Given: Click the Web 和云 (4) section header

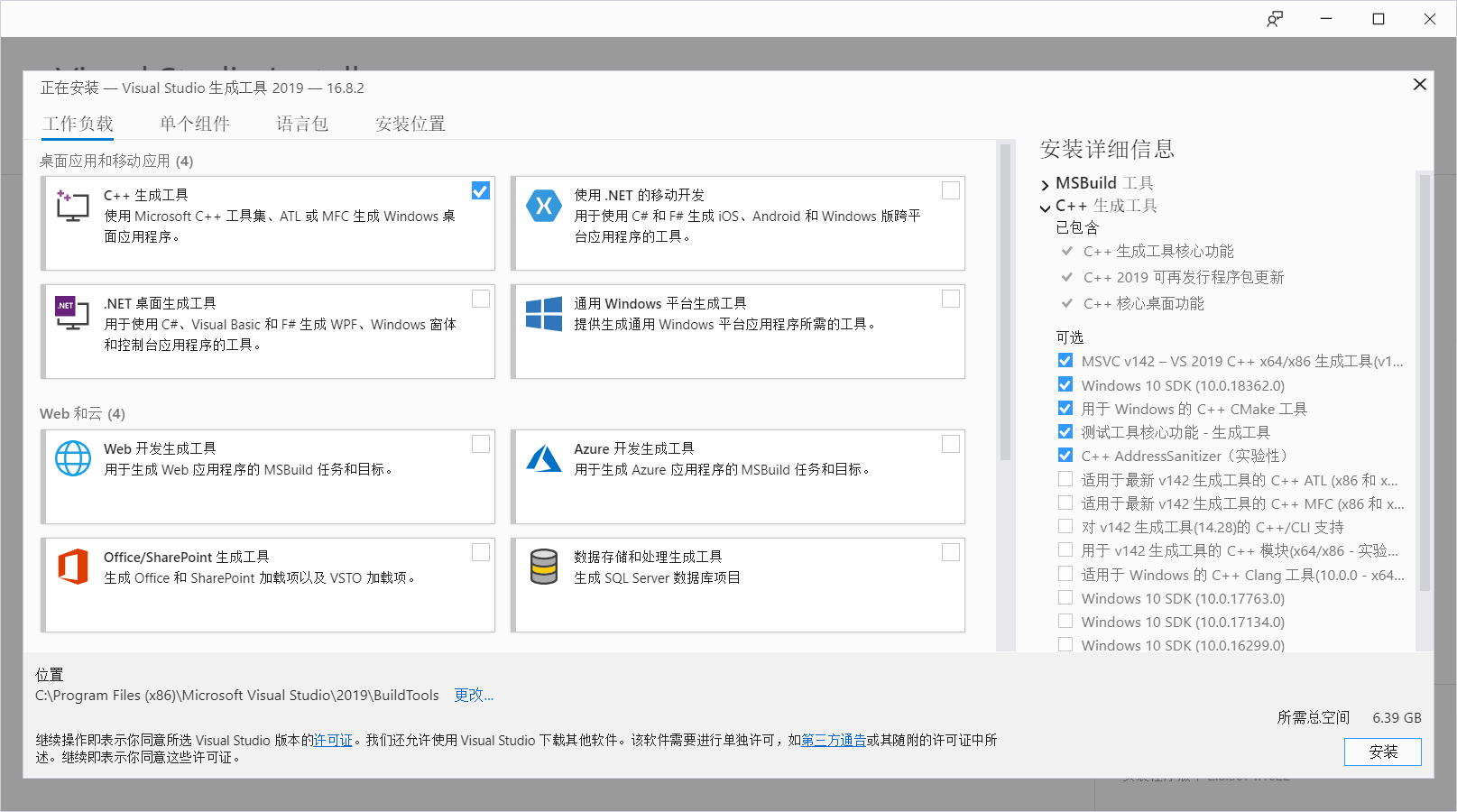Looking at the screenshot, I should (82, 413).
